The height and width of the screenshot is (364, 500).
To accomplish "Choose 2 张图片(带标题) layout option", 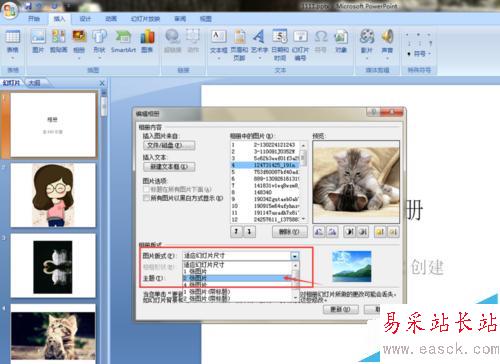I will 237,298.
